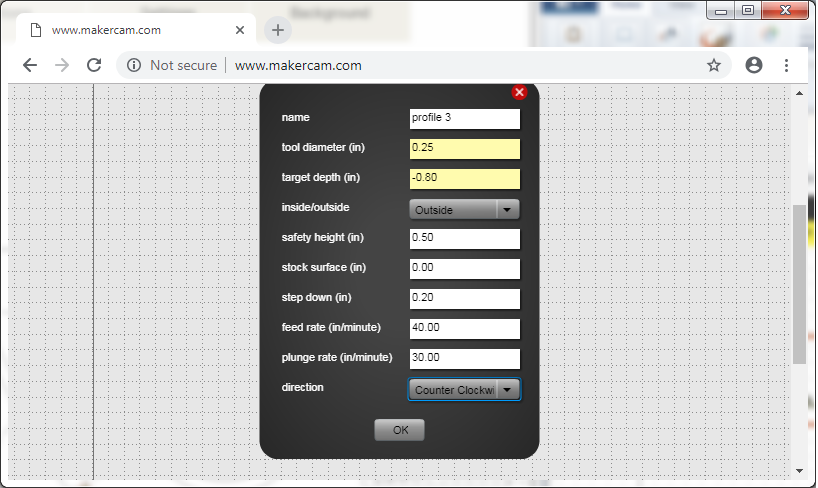818x488 pixels.
Task: Click the page's vertical scrollbar thumb
Action: click(x=799, y=285)
